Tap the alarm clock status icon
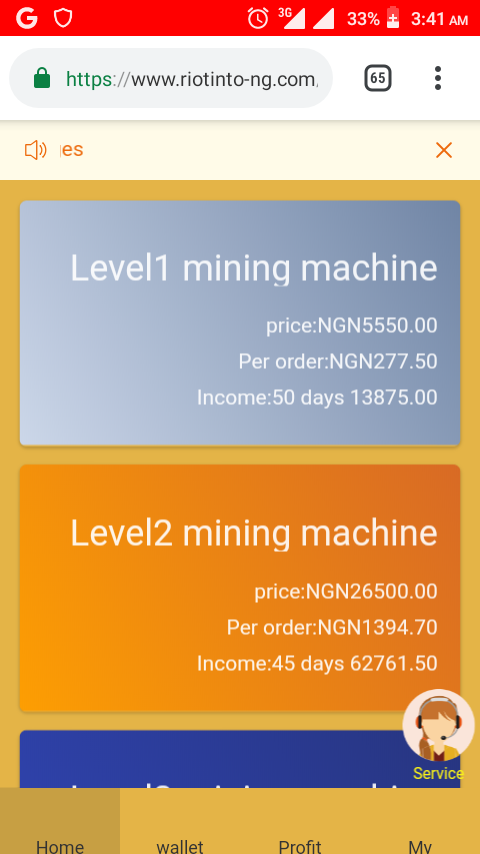This screenshot has height=854, width=480. tap(258, 19)
